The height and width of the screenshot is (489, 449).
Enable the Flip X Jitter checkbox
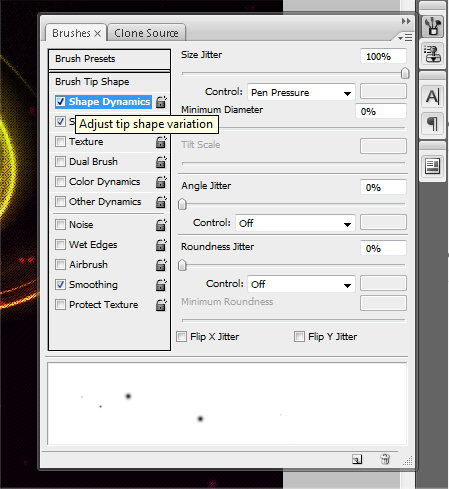pyautogui.click(x=181, y=336)
